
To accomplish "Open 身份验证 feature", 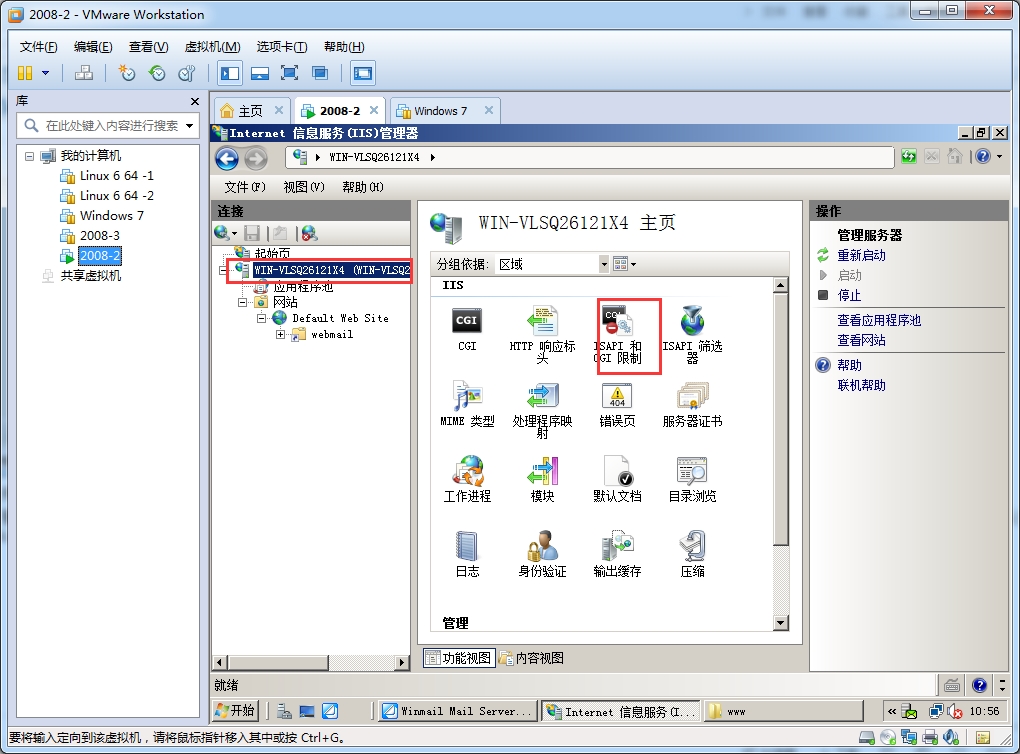I will 542,554.
